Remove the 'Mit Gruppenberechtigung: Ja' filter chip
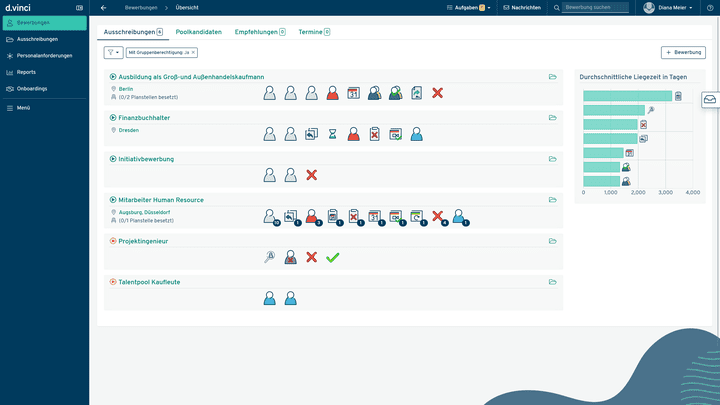The height and width of the screenshot is (405, 720). [x=193, y=51]
